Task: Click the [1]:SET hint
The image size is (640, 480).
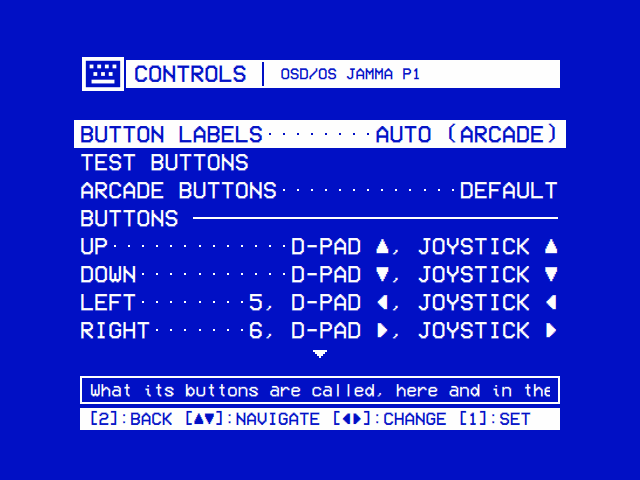Action: pyautogui.click(x=495, y=419)
